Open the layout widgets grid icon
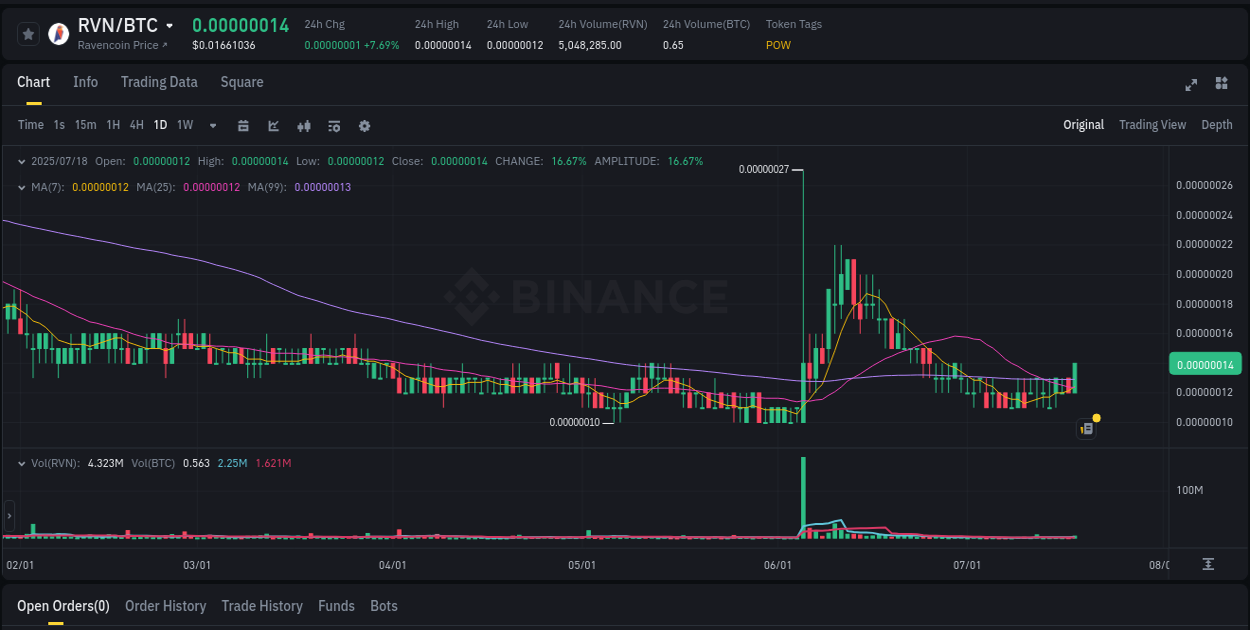The width and height of the screenshot is (1250, 630). pyautogui.click(x=1221, y=83)
